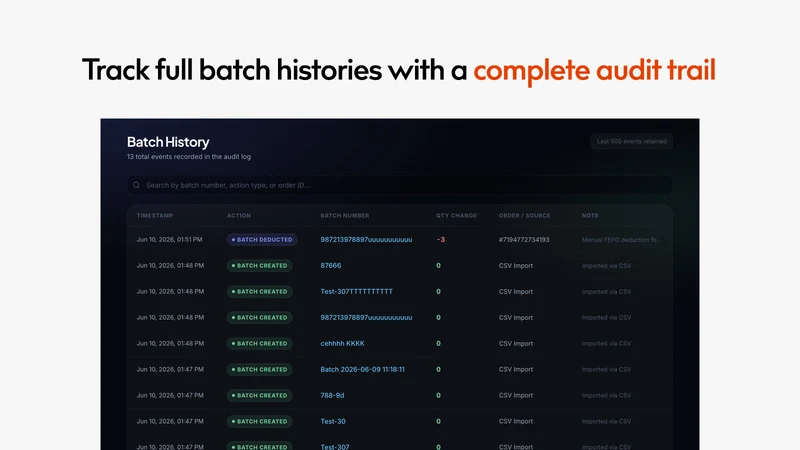Viewport: 800px width, 450px height.
Task: Click the BATCH CREATED badge for Test-30
Action: click(x=260, y=421)
